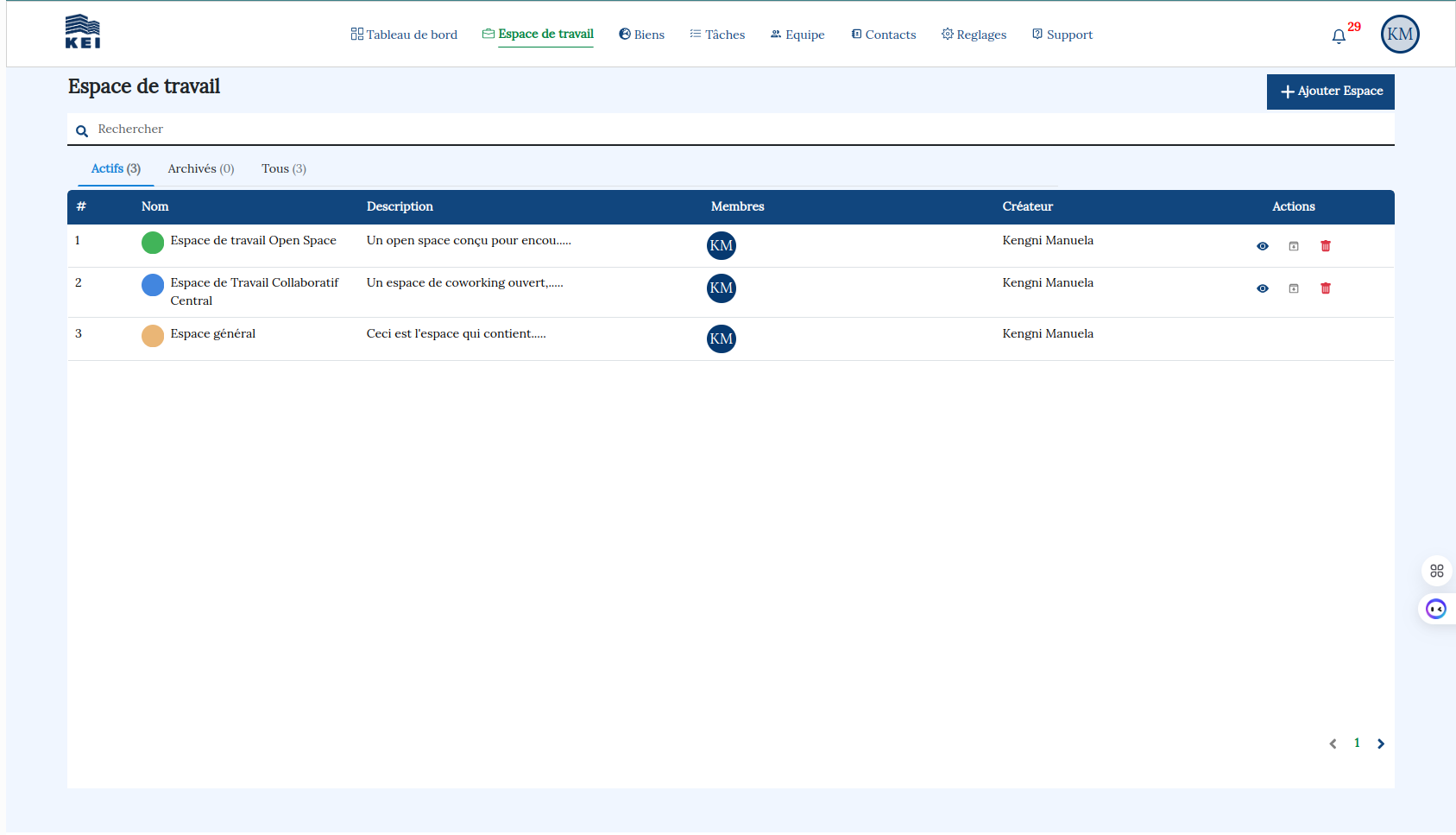Image resolution: width=1456 pixels, height=835 pixels.
Task: Open Tableau de bord menu
Action: [404, 35]
